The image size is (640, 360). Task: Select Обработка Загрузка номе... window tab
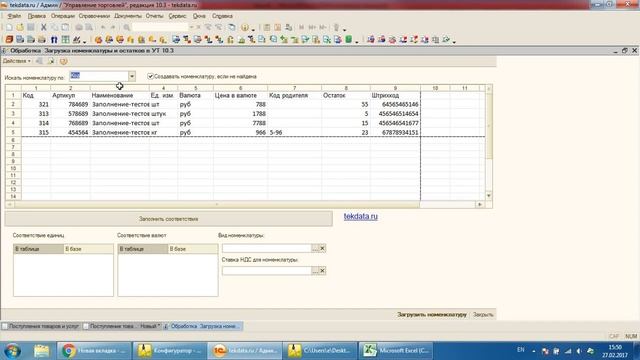pos(202,326)
